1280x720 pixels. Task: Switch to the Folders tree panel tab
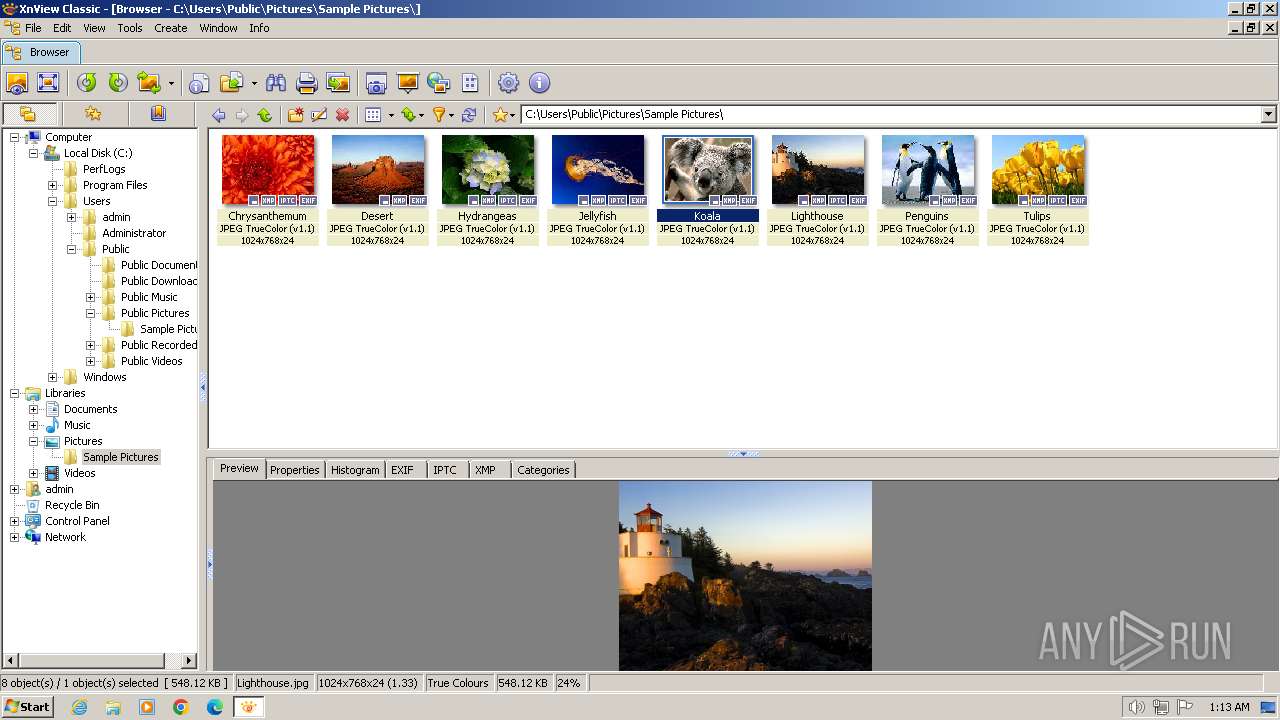point(28,114)
